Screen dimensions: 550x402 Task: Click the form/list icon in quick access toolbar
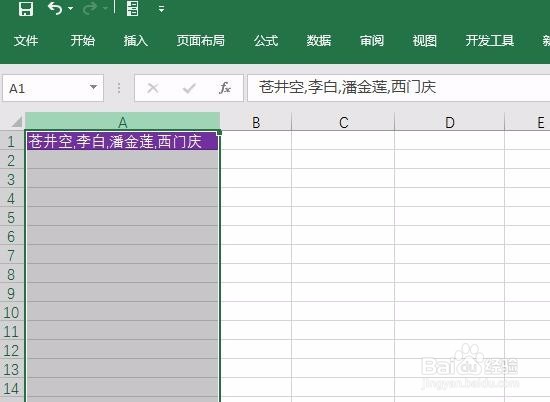pos(132,8)
